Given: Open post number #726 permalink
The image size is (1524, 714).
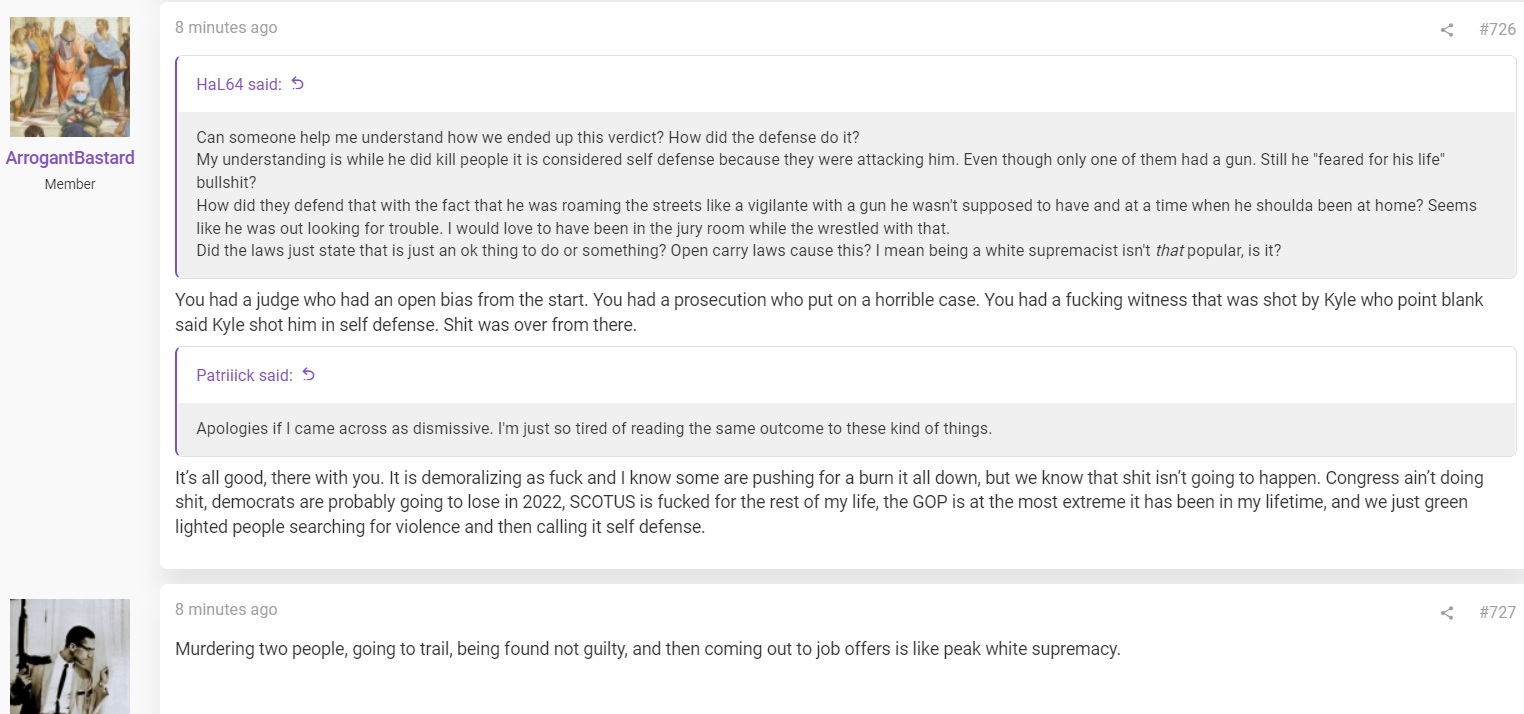Looking at the screenshot, I should click(x=1497, y=29).
